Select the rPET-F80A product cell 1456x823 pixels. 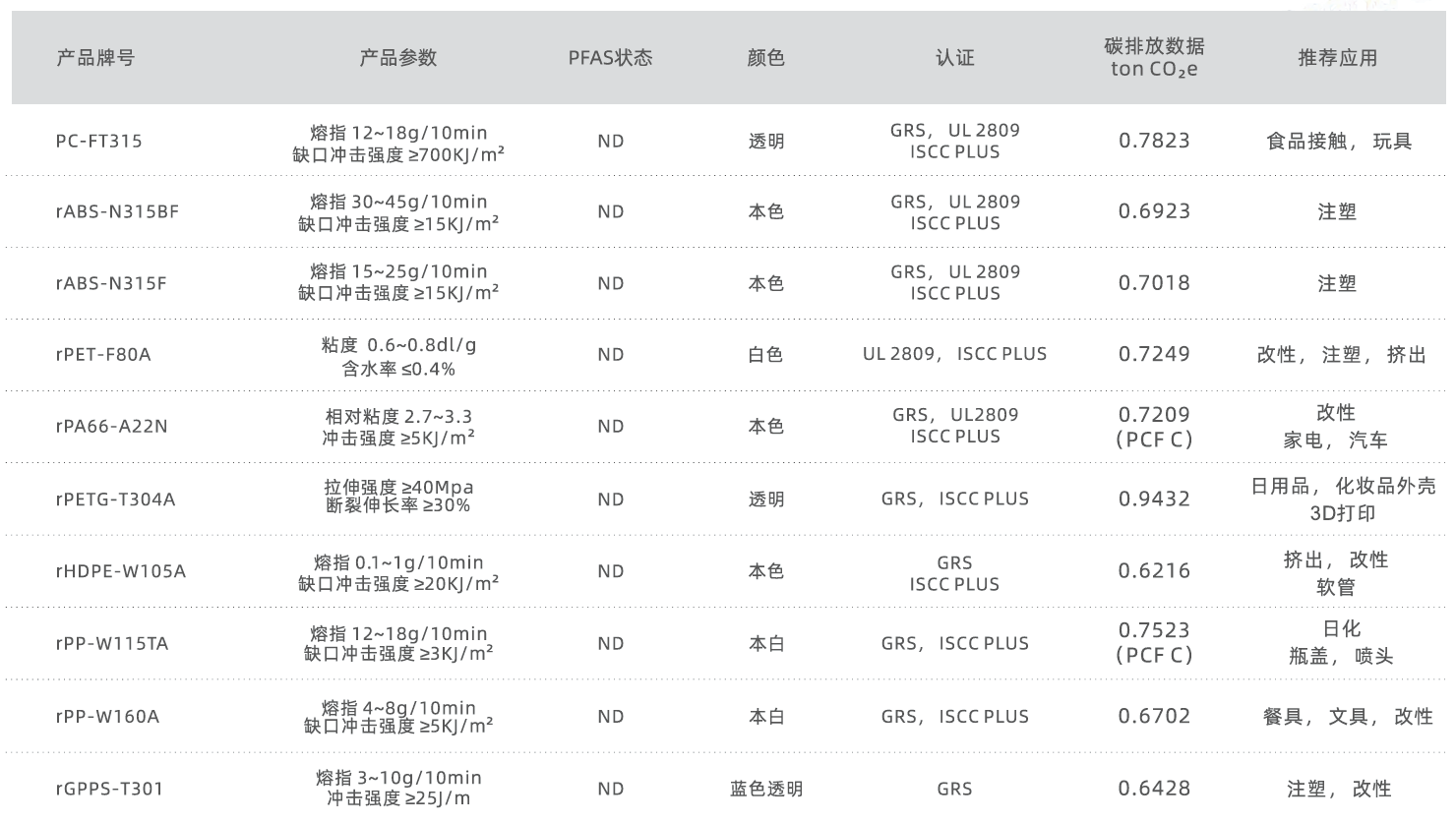click(x=103, y=355)
